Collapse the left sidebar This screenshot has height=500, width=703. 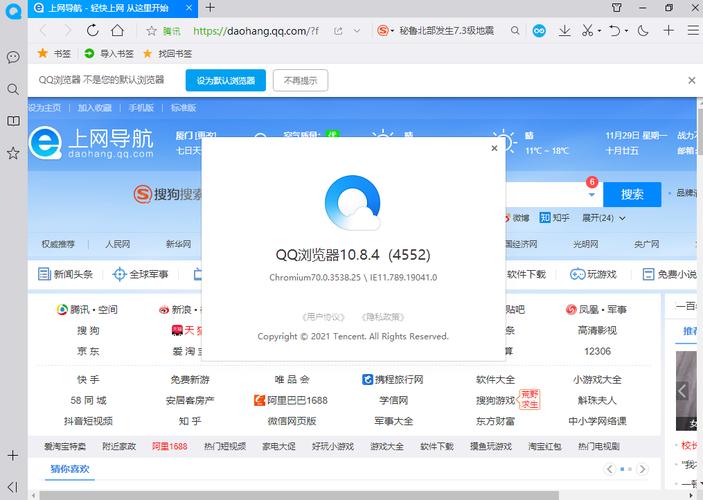point(13,487)
